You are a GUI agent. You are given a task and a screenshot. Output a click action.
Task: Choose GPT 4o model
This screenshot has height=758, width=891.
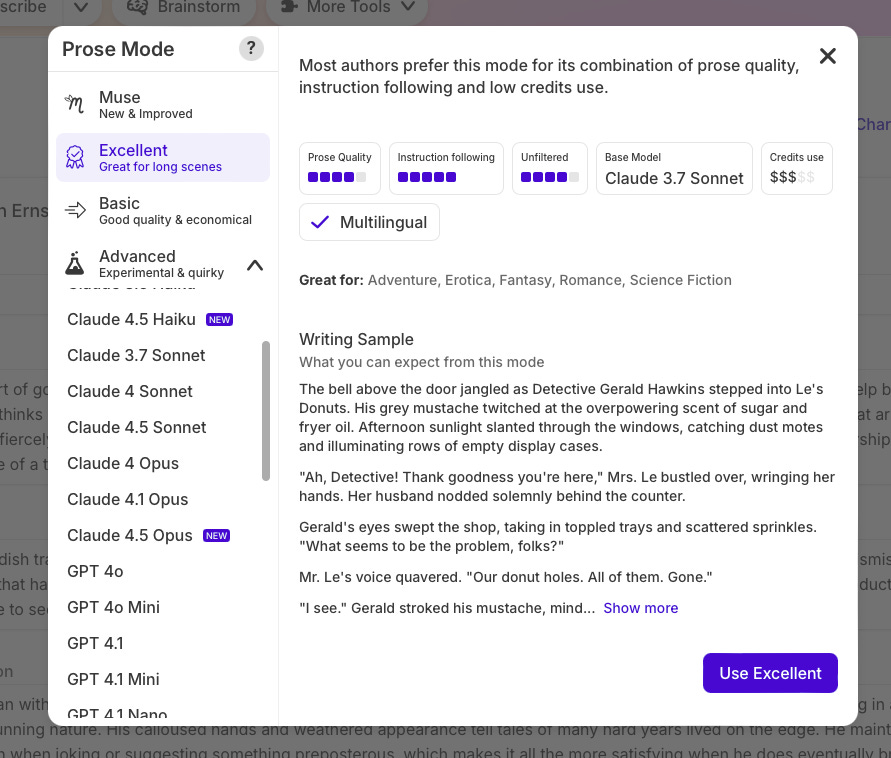[x=95, y=571]
